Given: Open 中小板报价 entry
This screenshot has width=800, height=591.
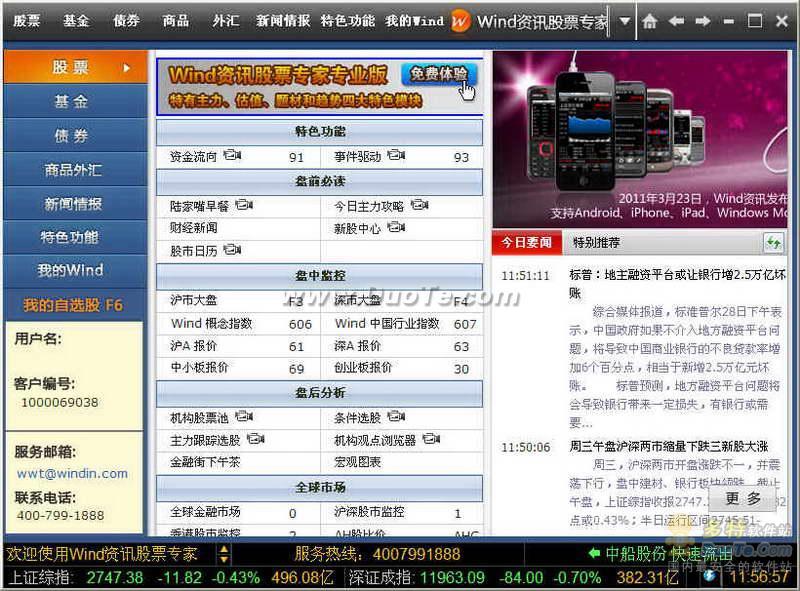Looking at the screenshot, I should point(199,367).
